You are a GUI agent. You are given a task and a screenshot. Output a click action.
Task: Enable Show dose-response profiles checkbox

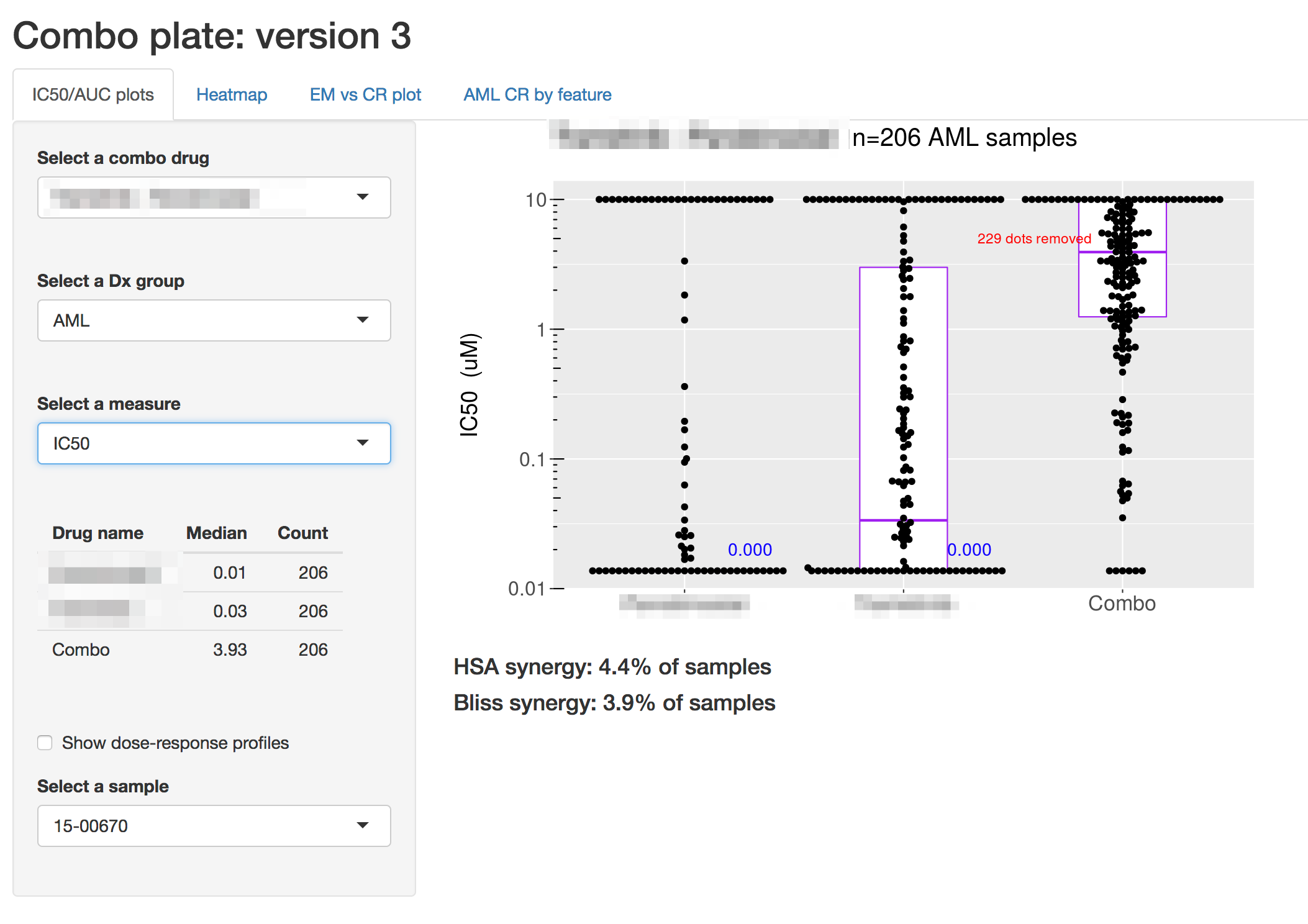[x=45, y=743]
